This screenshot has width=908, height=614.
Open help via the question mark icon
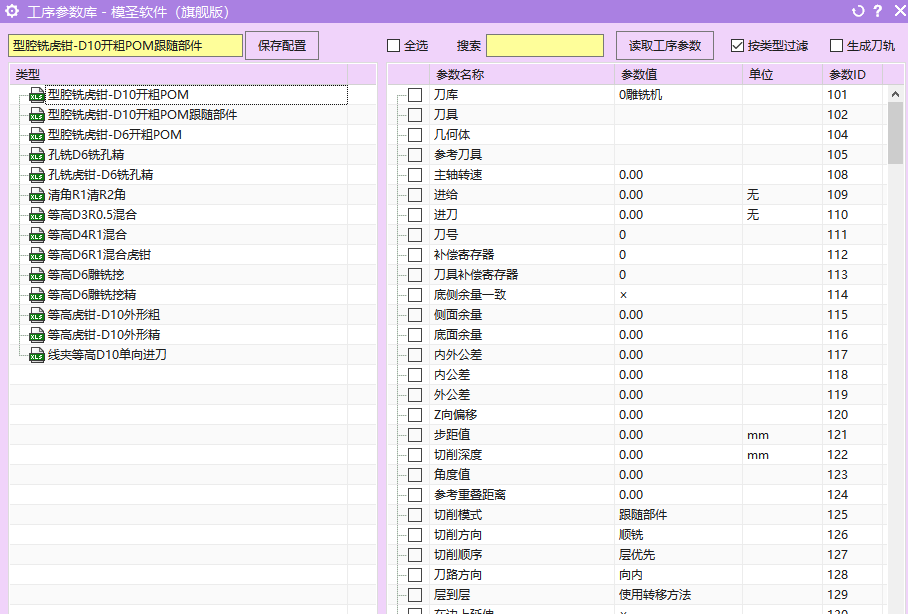(x=878, y=11)
